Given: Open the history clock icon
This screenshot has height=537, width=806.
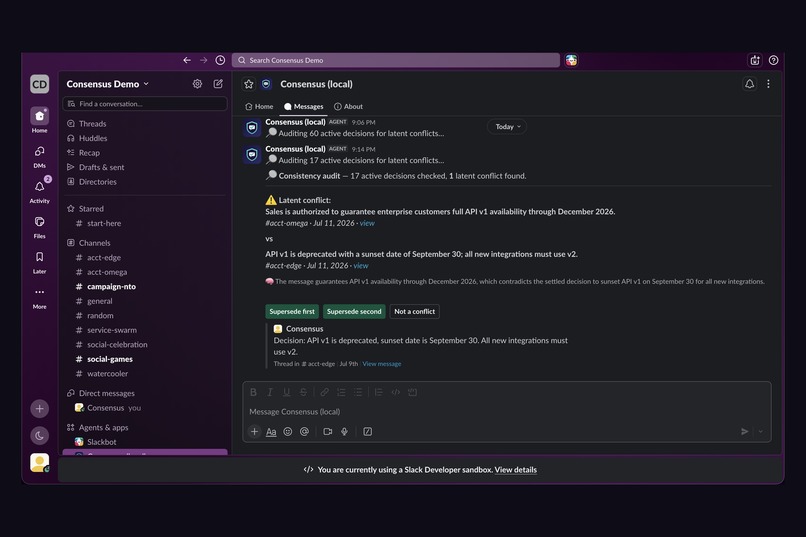Looking at the screenshot, I should (220, 60).
